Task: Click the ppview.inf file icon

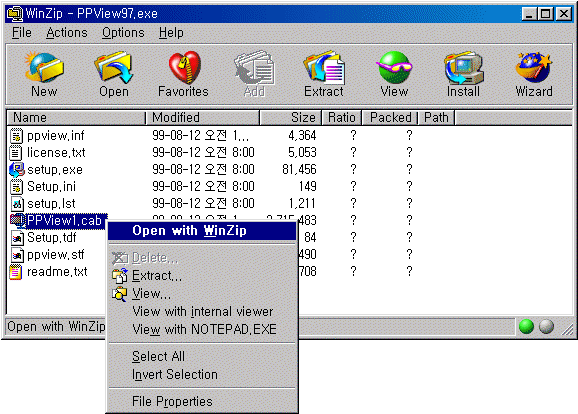Action: pyautogui.click(x=16, y=136)
